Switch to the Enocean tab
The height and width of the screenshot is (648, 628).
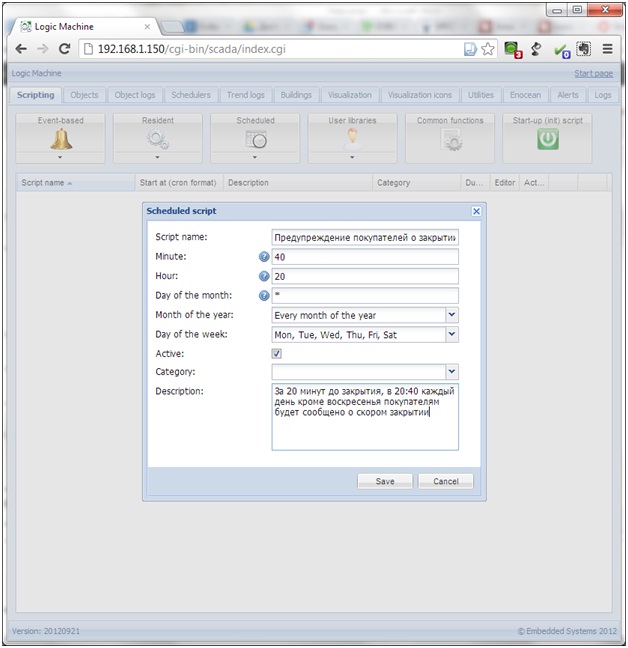pos(525,95)
